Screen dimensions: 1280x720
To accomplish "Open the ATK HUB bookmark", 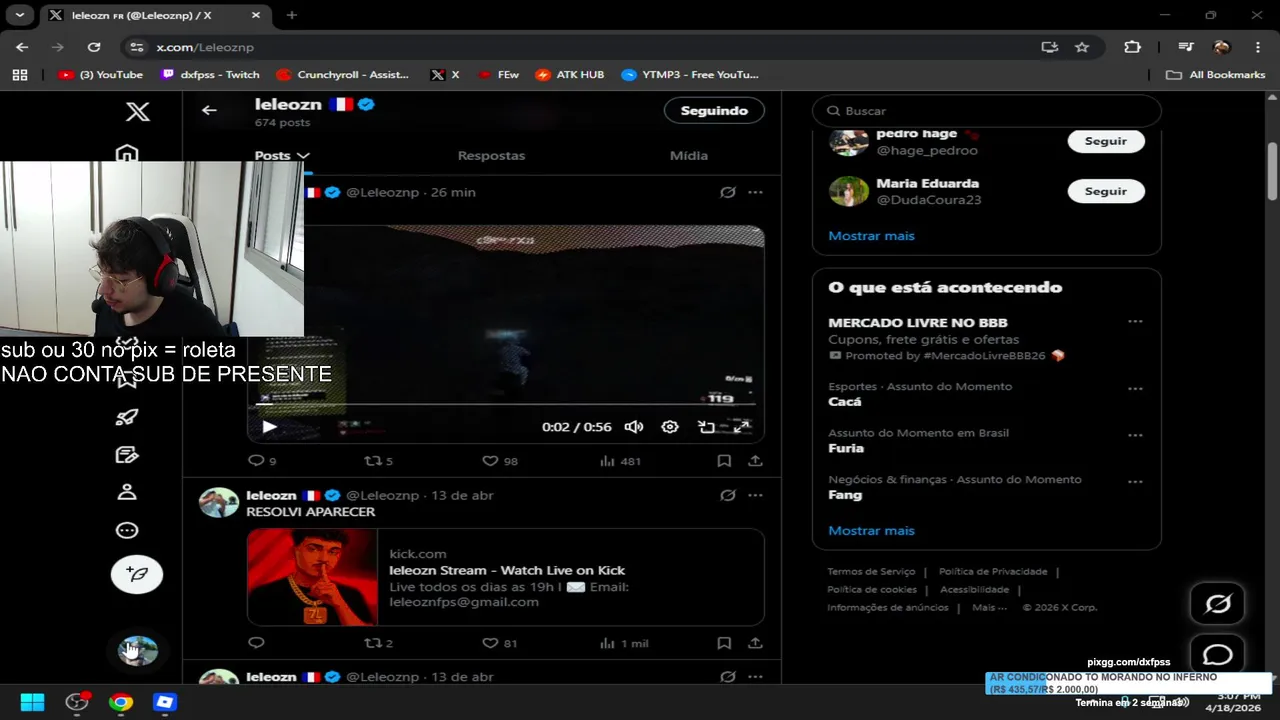I will point(570,75).
